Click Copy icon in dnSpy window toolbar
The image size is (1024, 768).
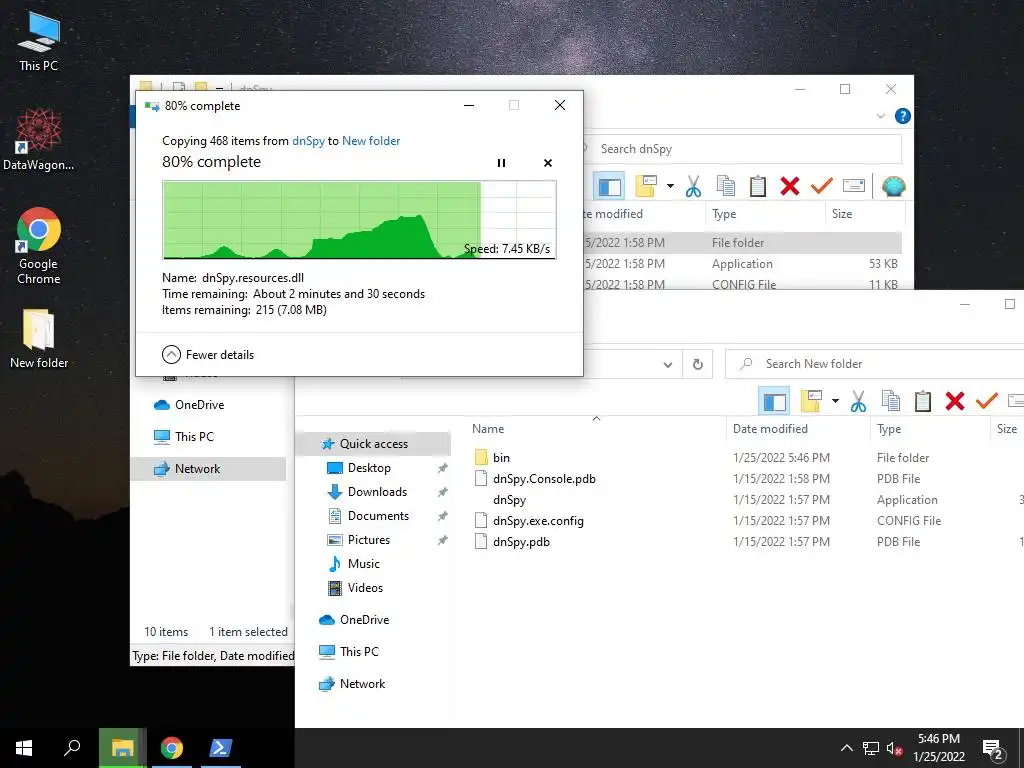pyautogui.click(x=726, y=187)
